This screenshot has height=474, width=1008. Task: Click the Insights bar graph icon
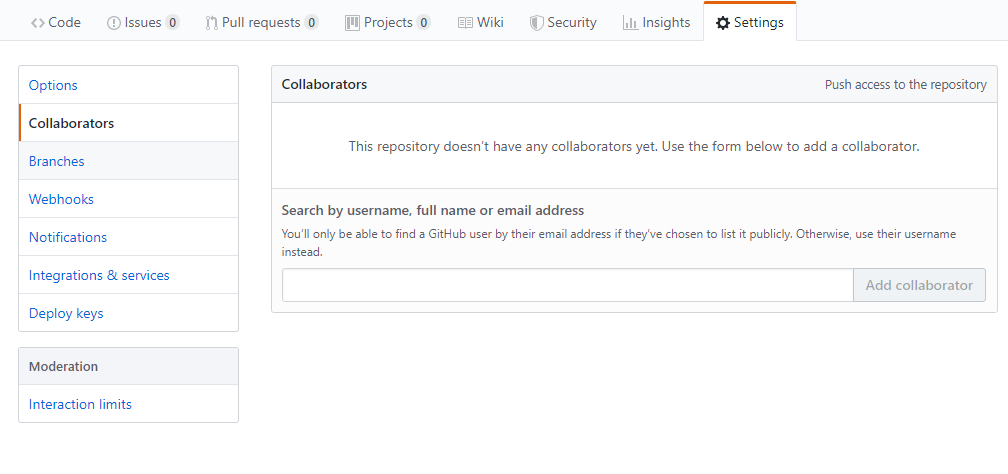click(630, 22)
